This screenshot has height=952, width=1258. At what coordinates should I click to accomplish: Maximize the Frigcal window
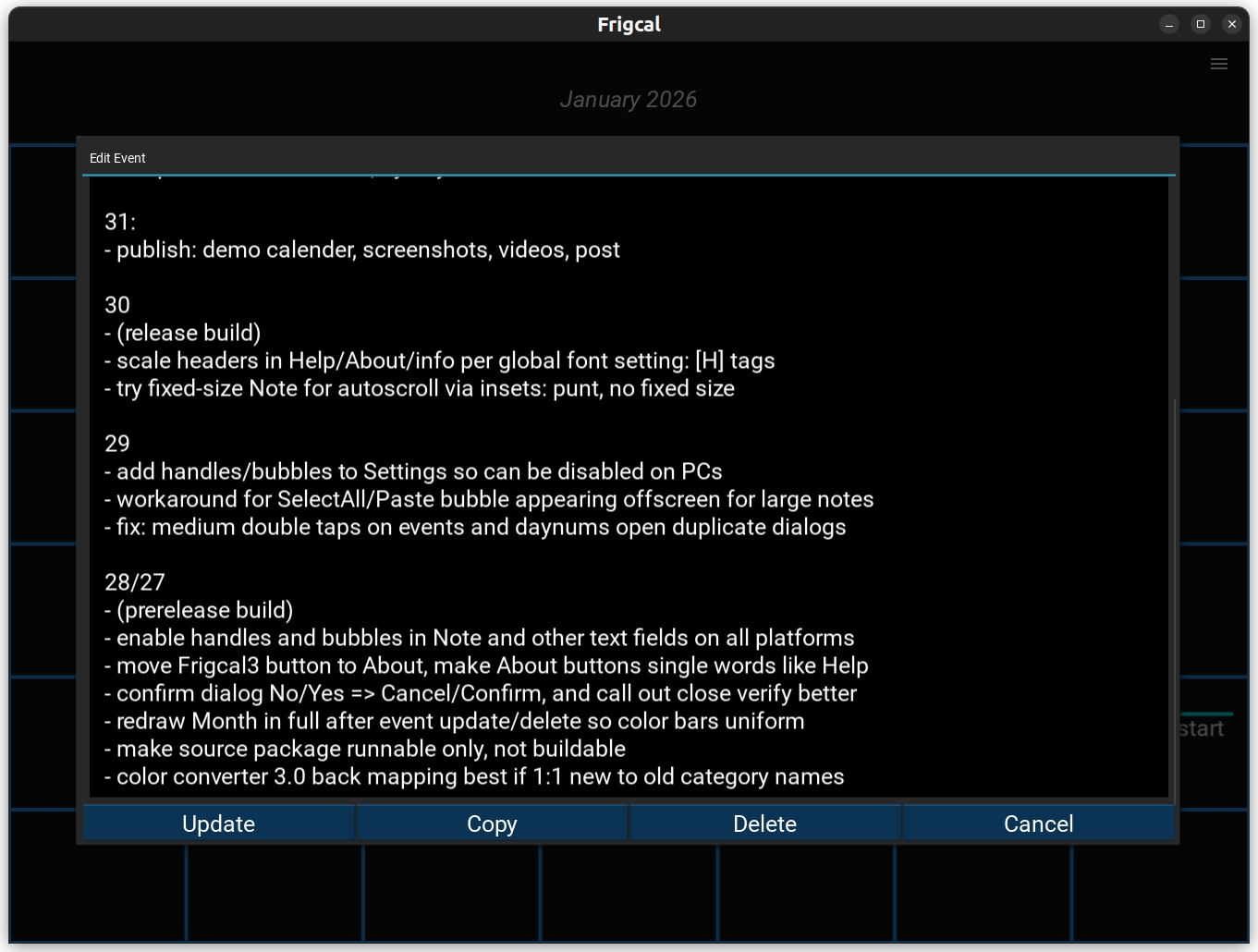(x=1201, y=25)
